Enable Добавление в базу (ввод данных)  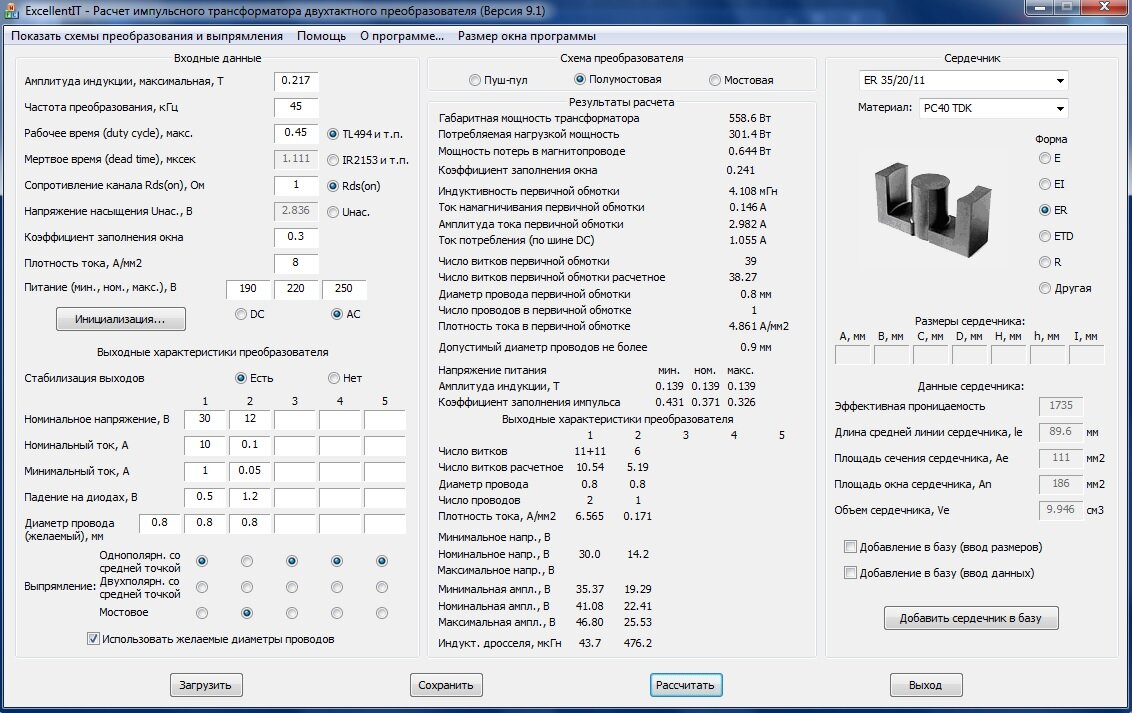point(939,573)
